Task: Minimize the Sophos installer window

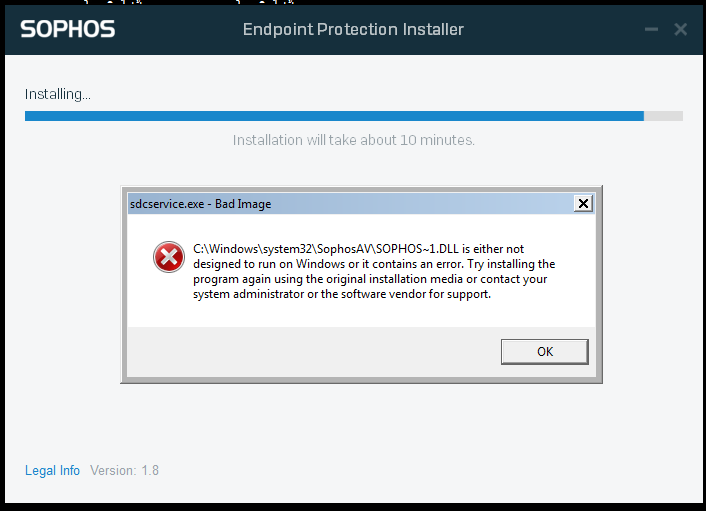Action: [651, 30]
